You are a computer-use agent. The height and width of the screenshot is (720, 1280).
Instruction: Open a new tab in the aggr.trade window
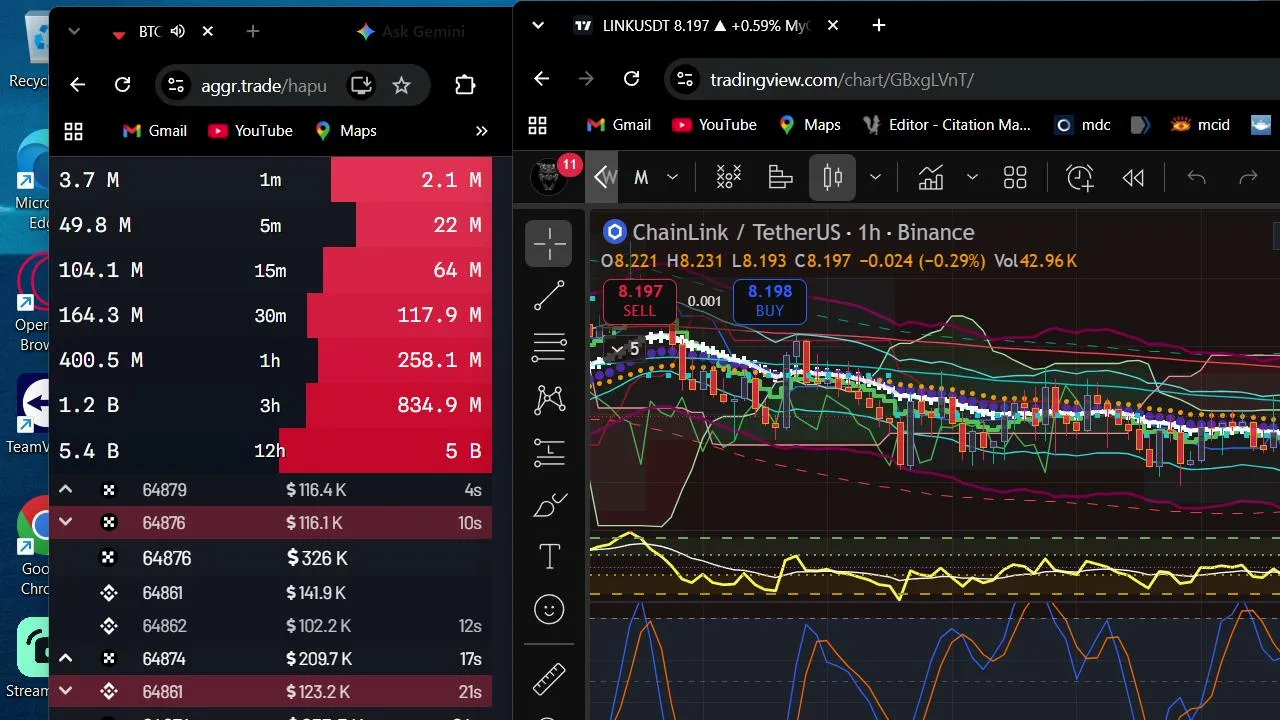tap(253, 32)
